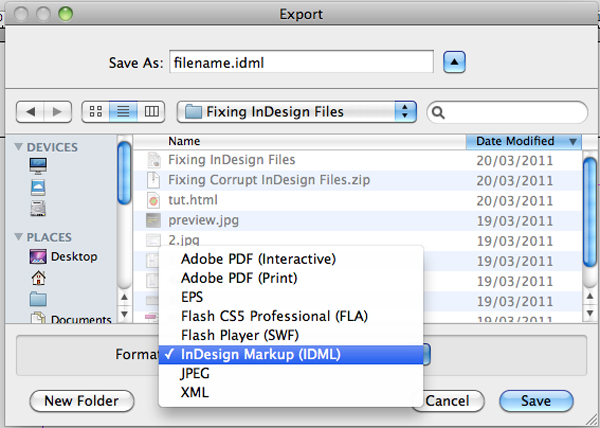Select the Fixing Corrupt InDesign Files.zip row

357,180
